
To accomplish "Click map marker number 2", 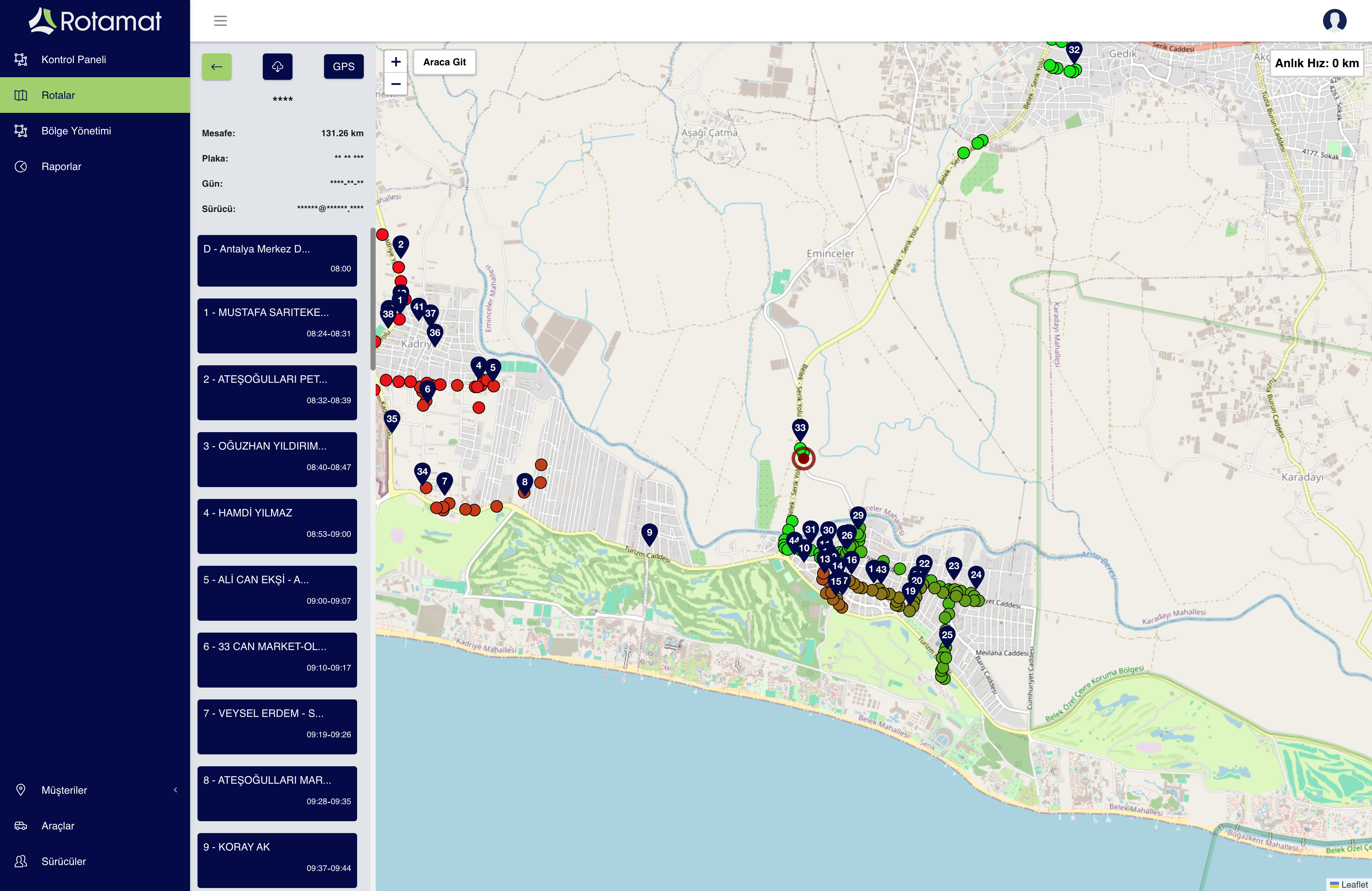I will click(401, 246).
